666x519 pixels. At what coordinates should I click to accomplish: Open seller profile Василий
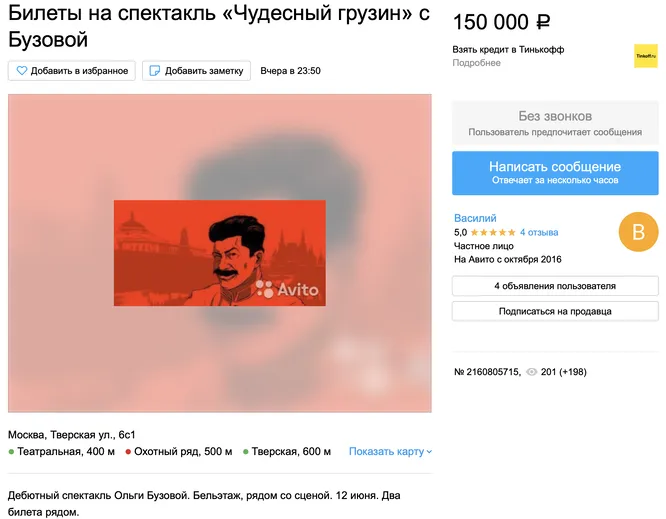[475, 218]
